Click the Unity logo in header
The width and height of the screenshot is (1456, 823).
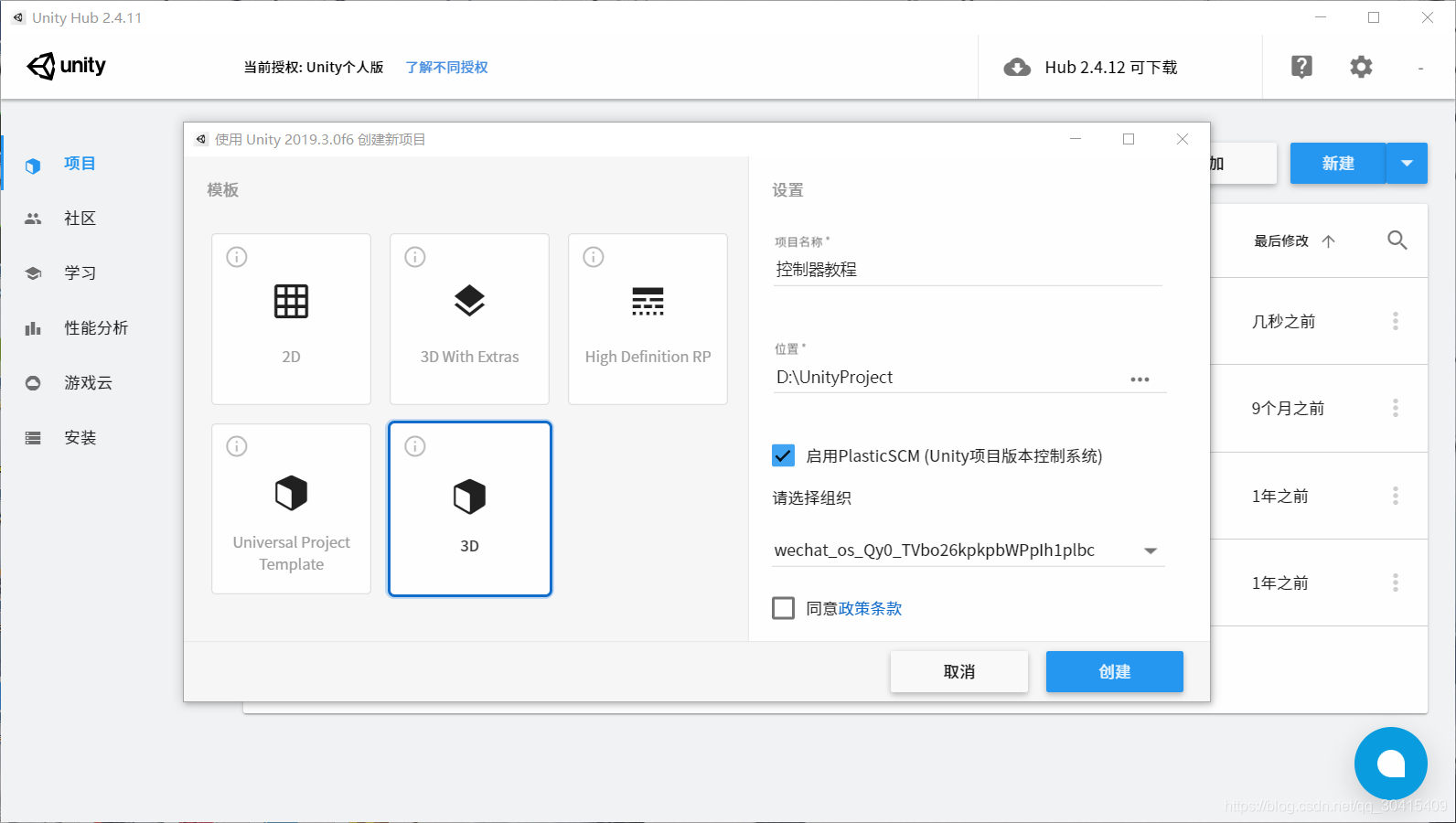point(66,66)
